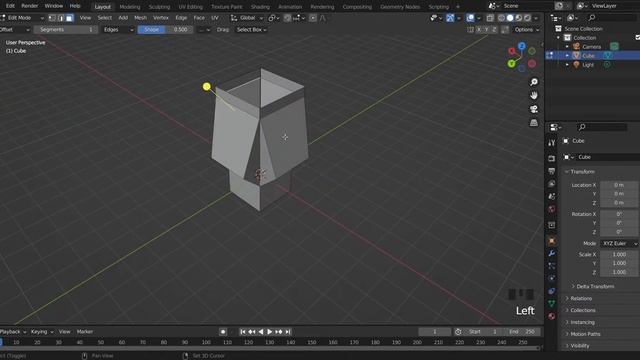The width and height of the screenshot is (640, 360).
Task: Open View Layer properties tab icon
Action: click(551, 183)
